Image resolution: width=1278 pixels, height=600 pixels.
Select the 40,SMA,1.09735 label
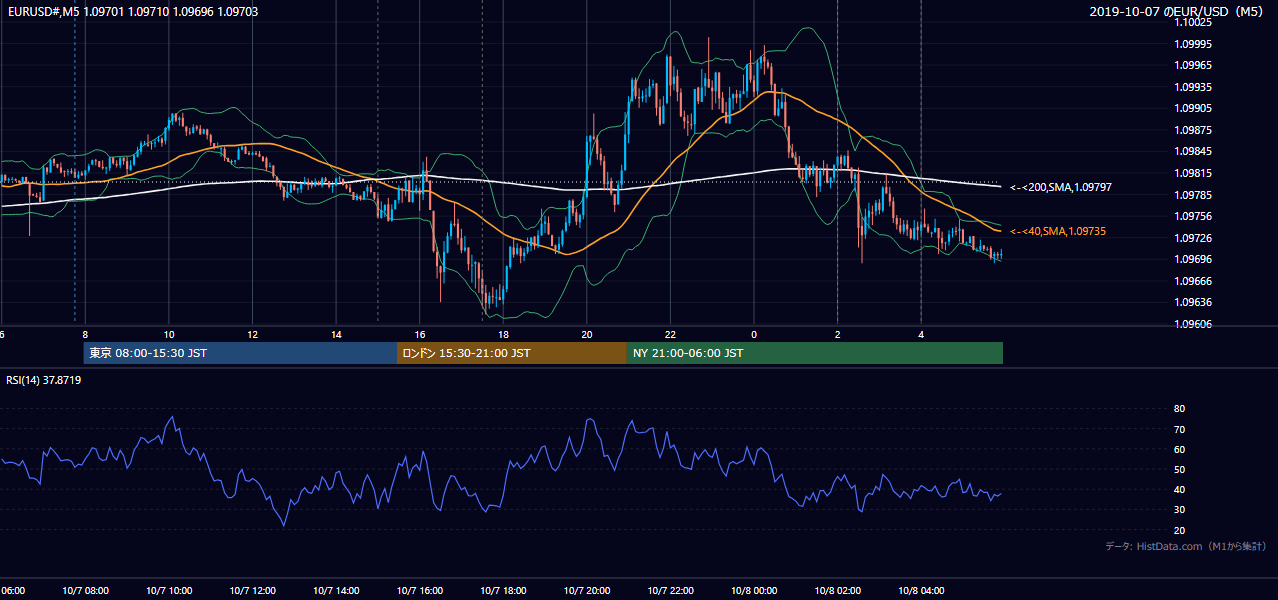tap(1058, 231)
